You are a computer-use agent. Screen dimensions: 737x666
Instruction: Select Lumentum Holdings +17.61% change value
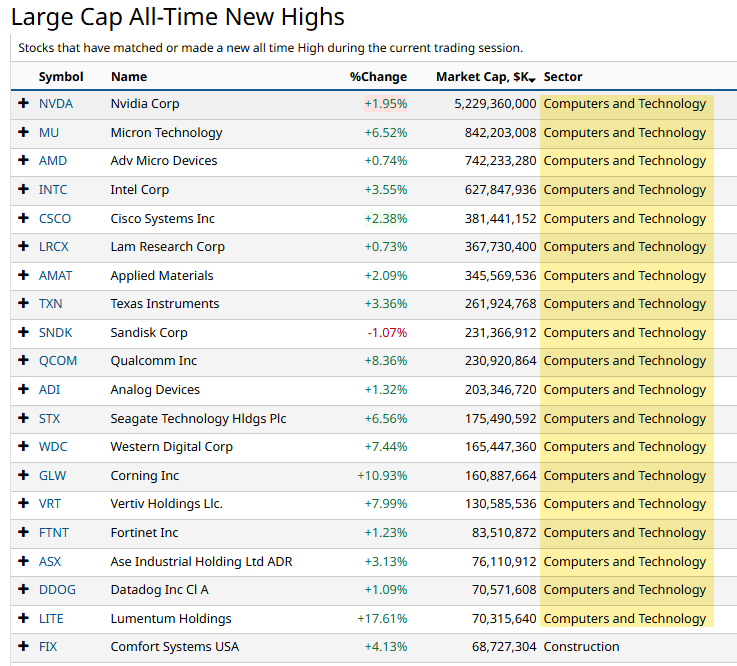[x=382, y=618]
